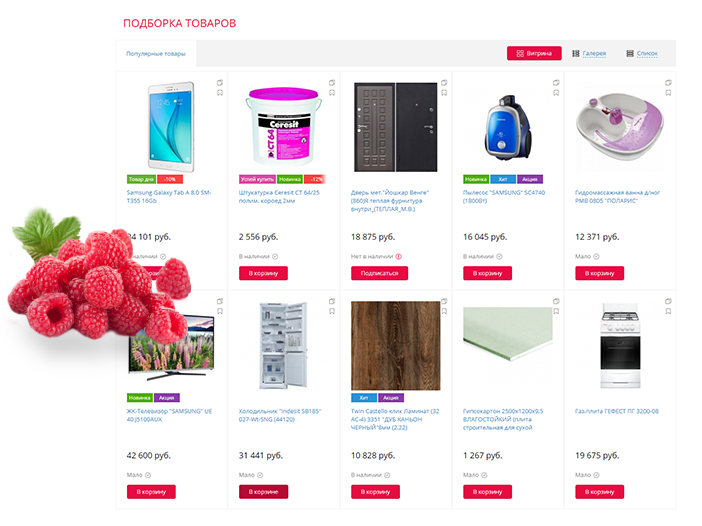
Task: Bookmark the Indesit refrigerator item
Action: click(332, 311)
